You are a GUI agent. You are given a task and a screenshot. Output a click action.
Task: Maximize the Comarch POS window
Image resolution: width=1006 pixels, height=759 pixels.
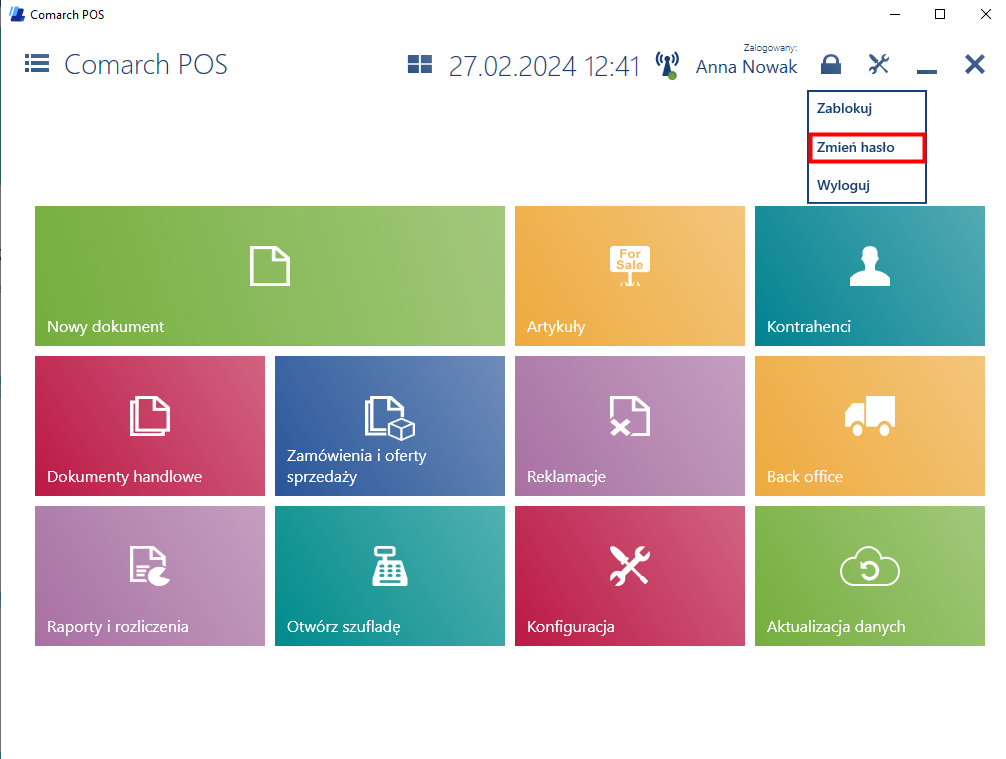(940, 14)
